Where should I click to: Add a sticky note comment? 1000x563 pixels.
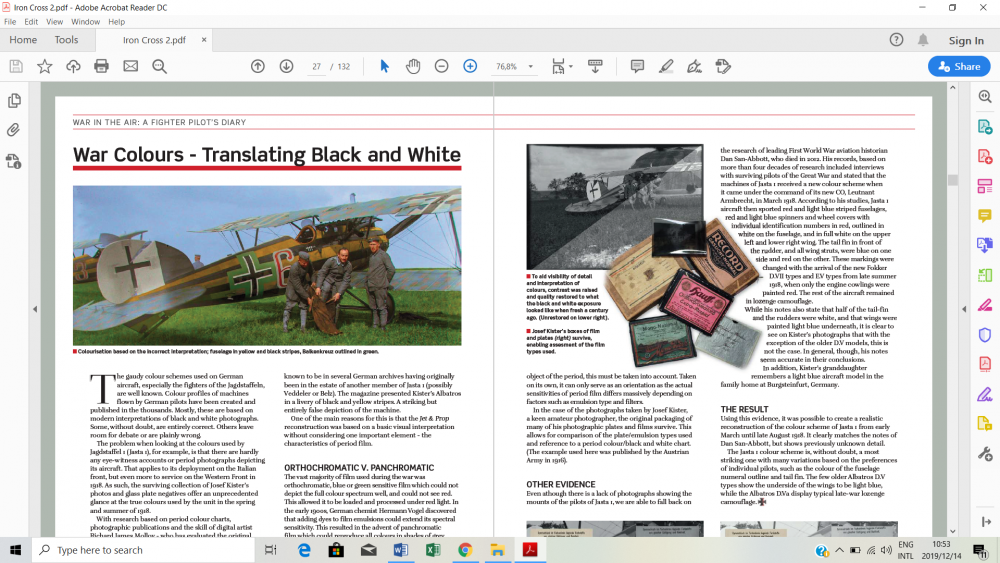coord(637,66)
